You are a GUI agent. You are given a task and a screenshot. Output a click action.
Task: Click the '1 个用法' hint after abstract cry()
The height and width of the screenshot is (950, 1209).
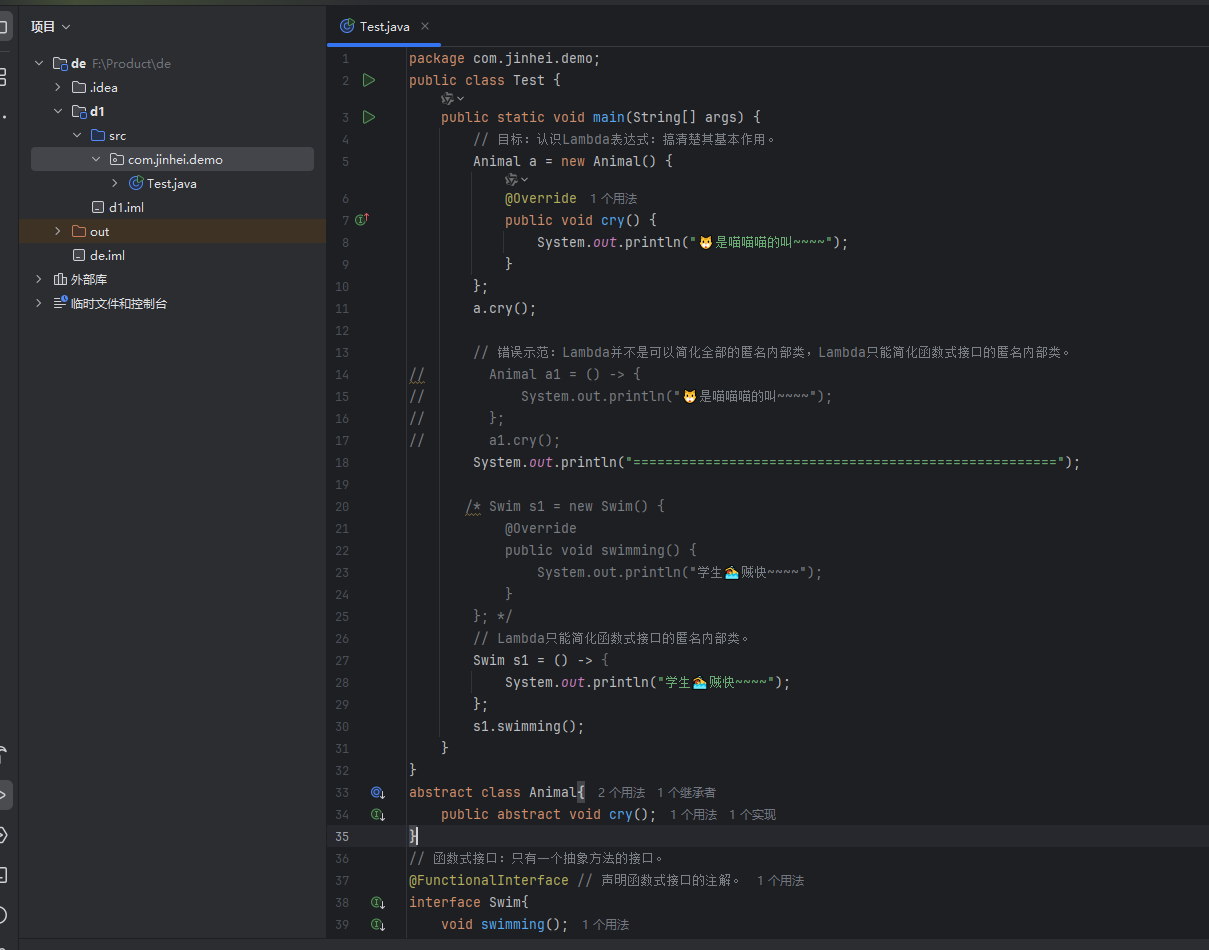point(693,814)
